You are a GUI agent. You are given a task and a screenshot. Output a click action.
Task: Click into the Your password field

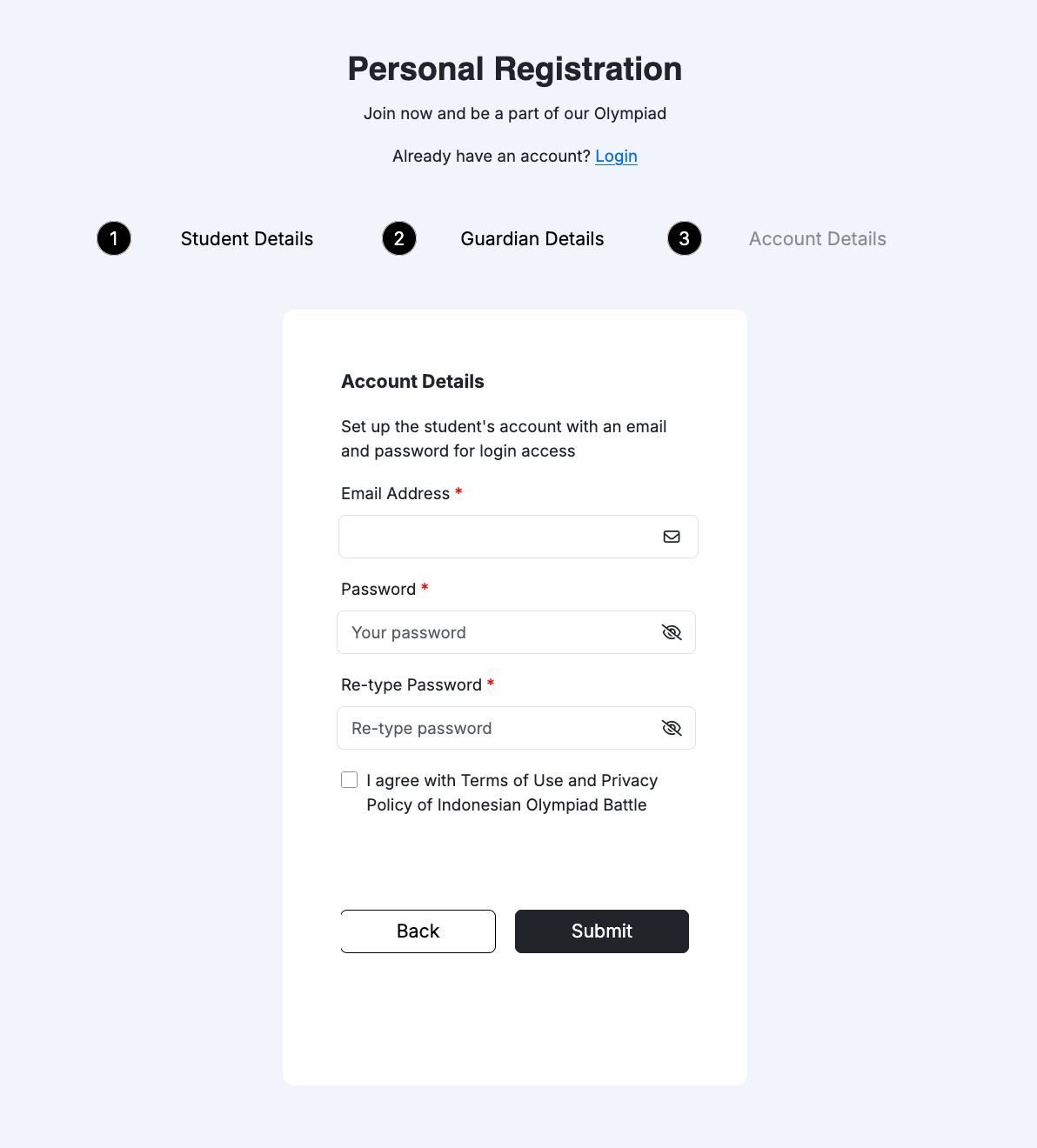pyautogui.click(x=496, y=632)
